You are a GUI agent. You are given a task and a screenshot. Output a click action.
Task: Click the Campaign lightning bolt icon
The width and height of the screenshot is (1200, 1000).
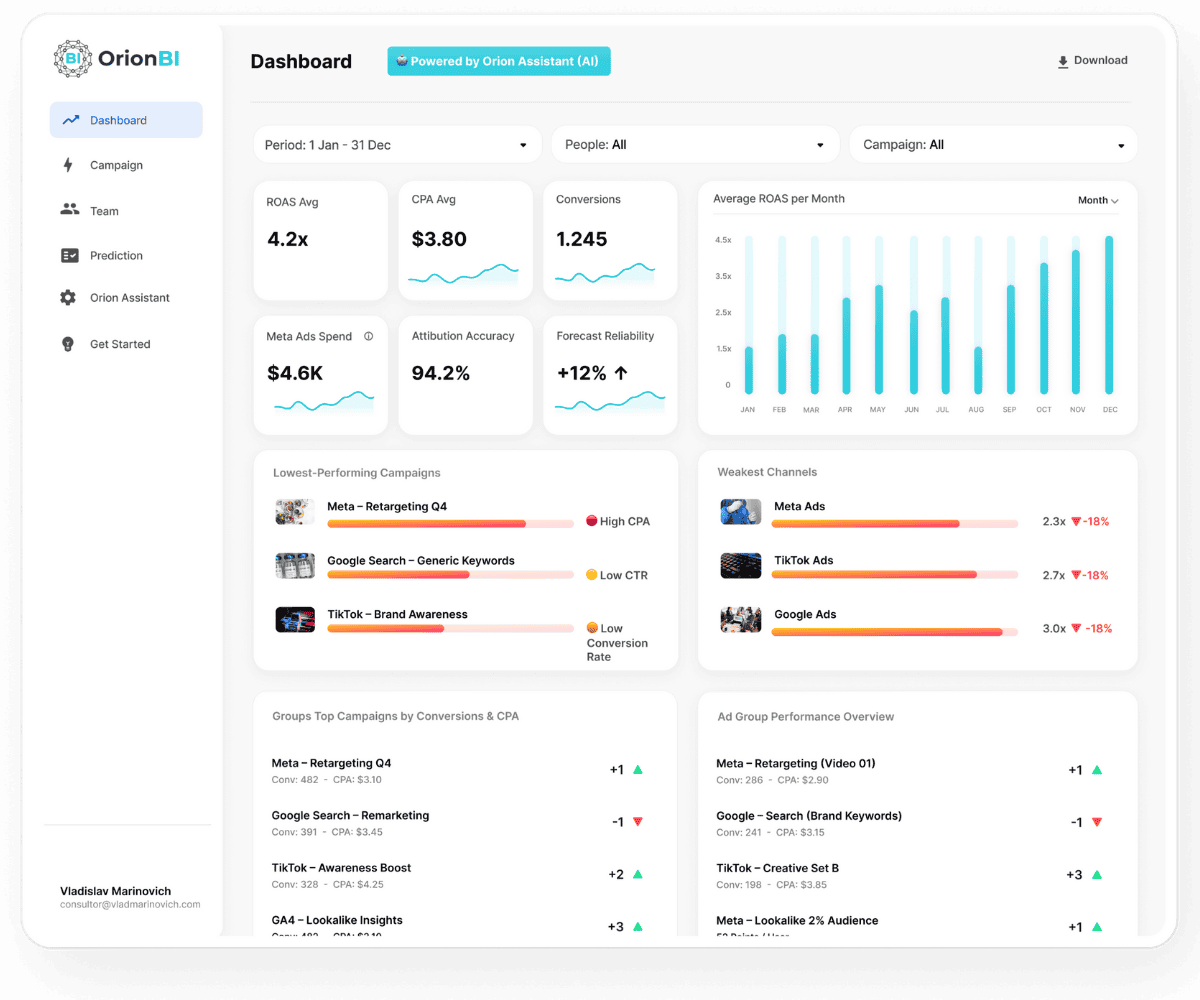coord(68,165)
